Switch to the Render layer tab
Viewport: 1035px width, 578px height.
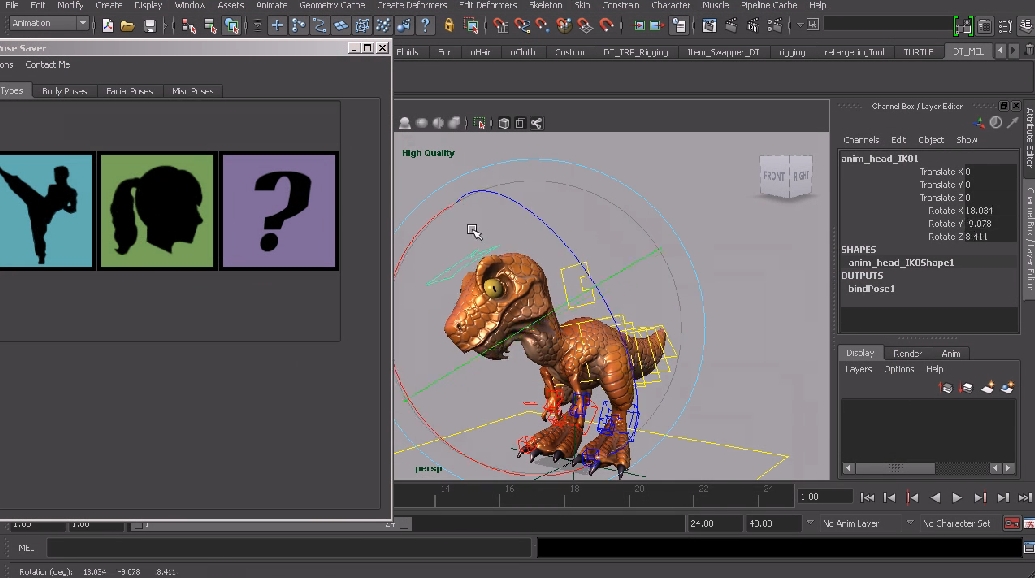point(908,354)
